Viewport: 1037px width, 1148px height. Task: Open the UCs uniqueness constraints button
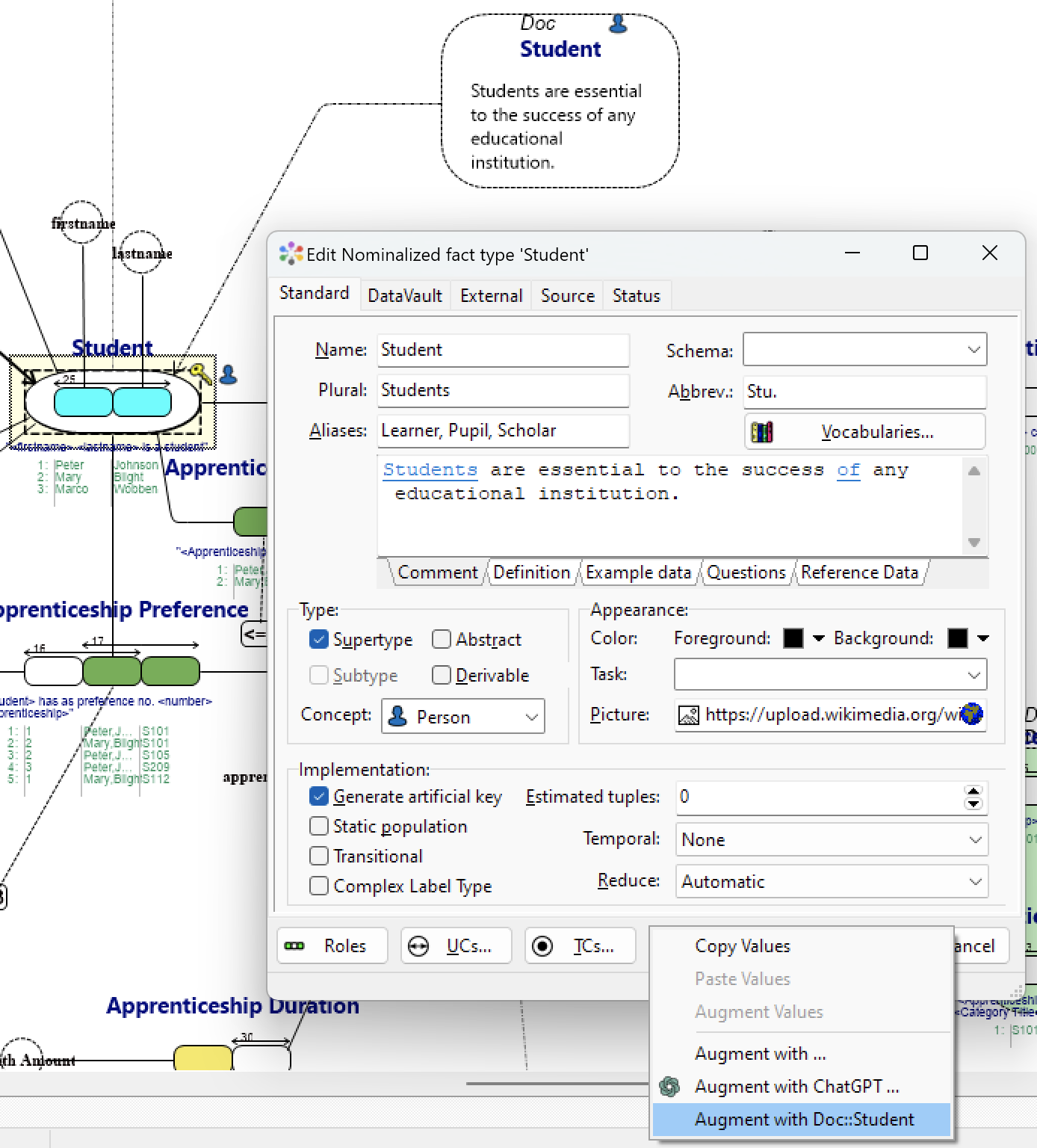tap(456, 945)
